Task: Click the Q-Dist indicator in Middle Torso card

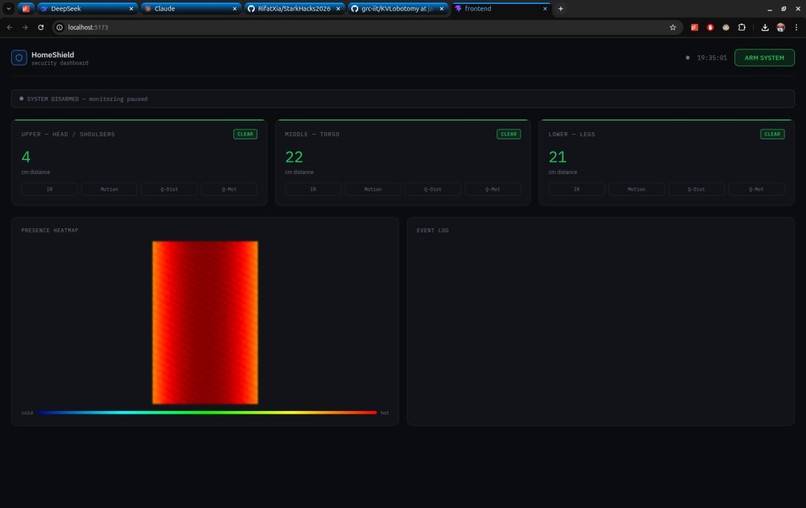Action: tap(433, 189)
